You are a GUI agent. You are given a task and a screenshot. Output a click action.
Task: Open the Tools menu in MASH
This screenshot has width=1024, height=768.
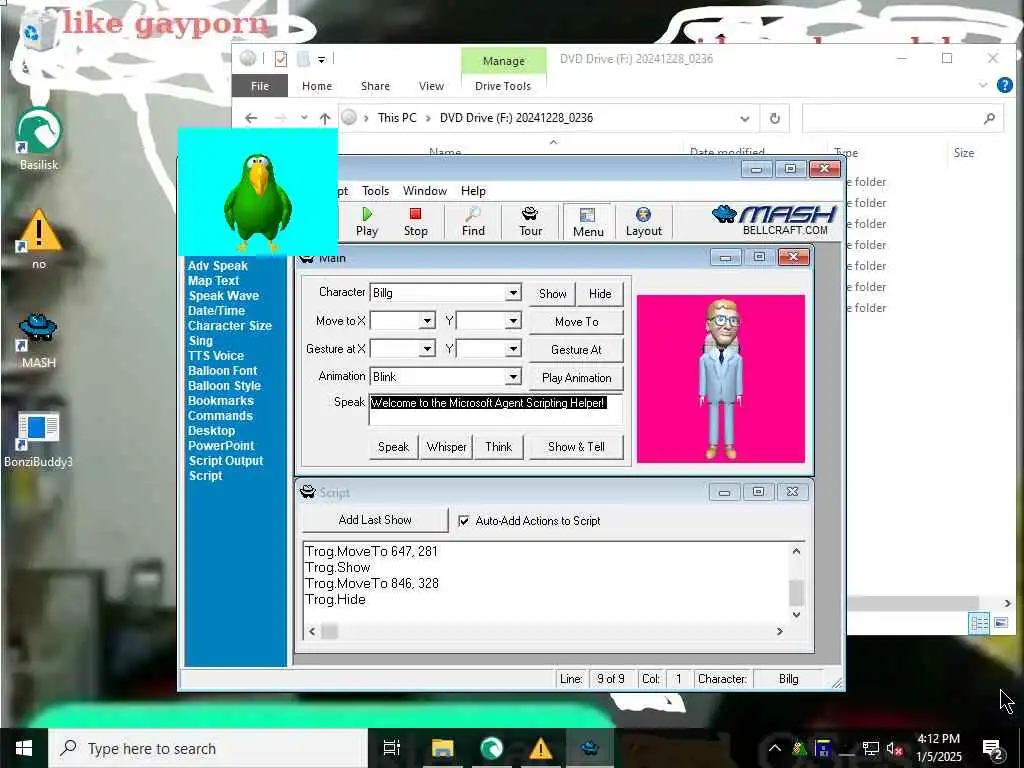click(376, 191)
